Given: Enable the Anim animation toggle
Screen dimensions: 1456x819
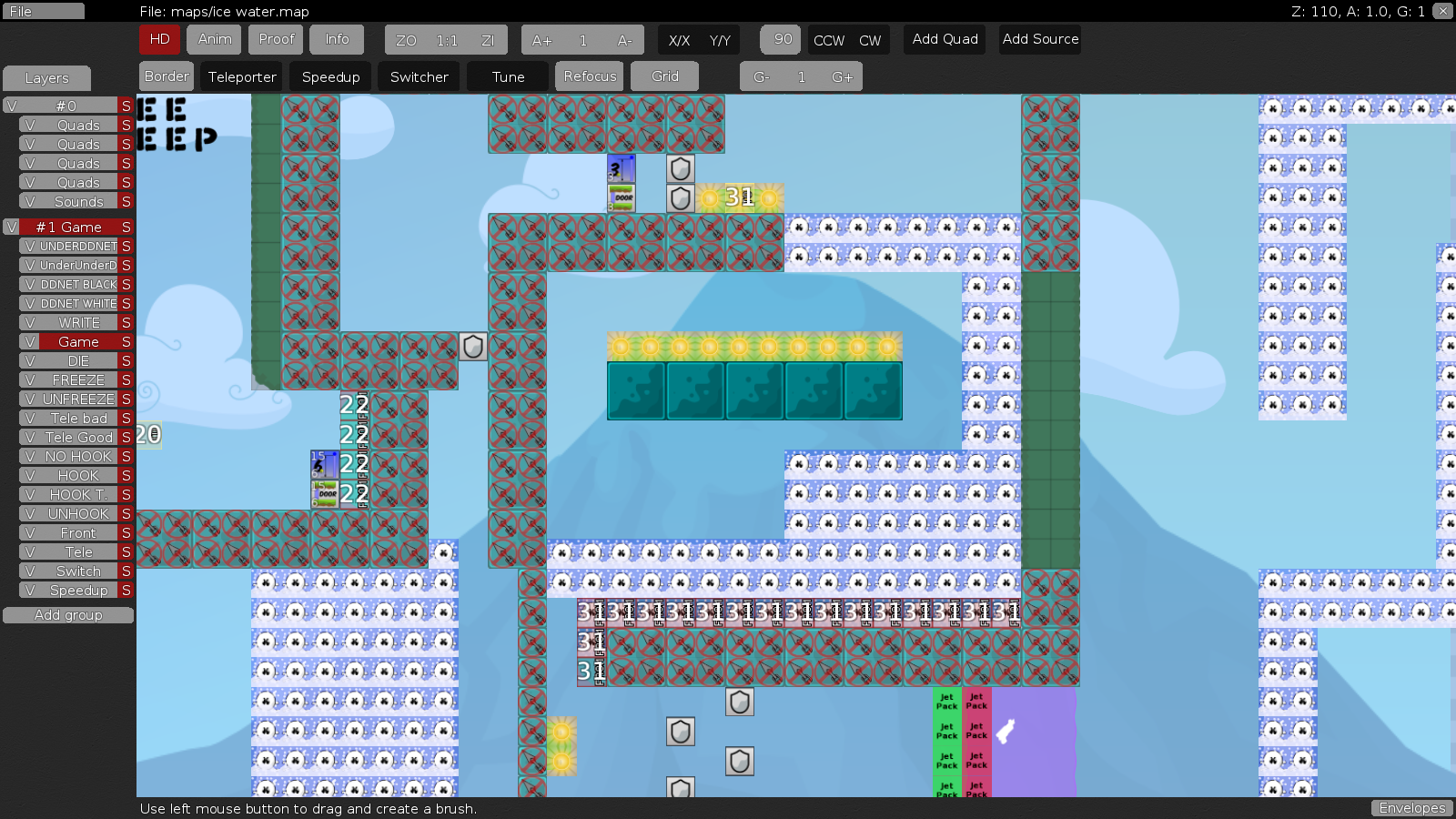Looking at the screenshot, I should [x=213, y=39].
